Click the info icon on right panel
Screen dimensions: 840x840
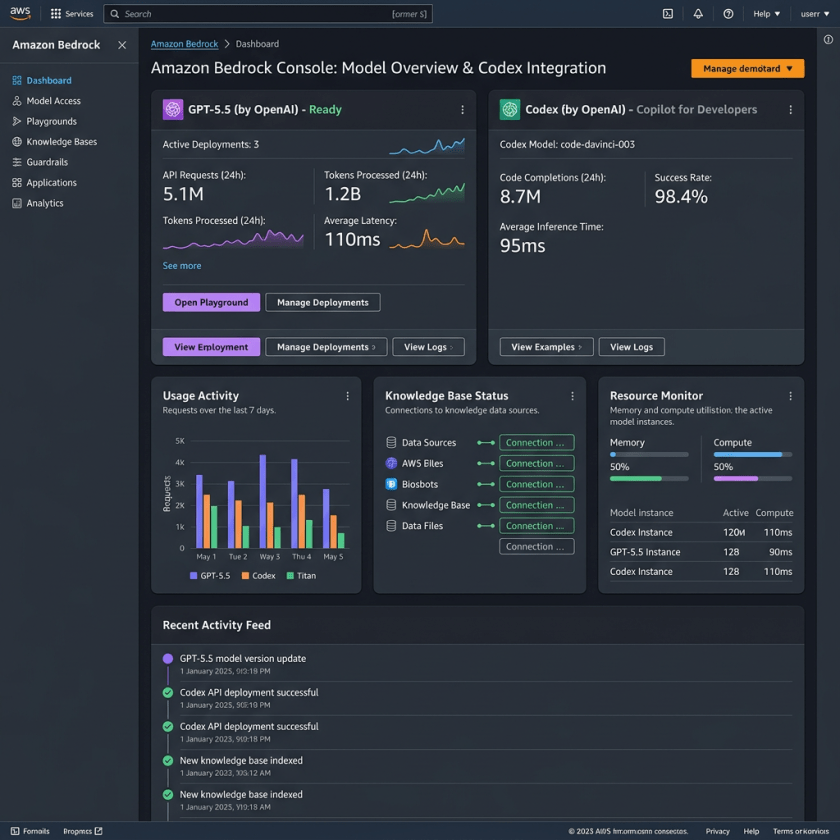pyautogui.click(x=828, y=40)
